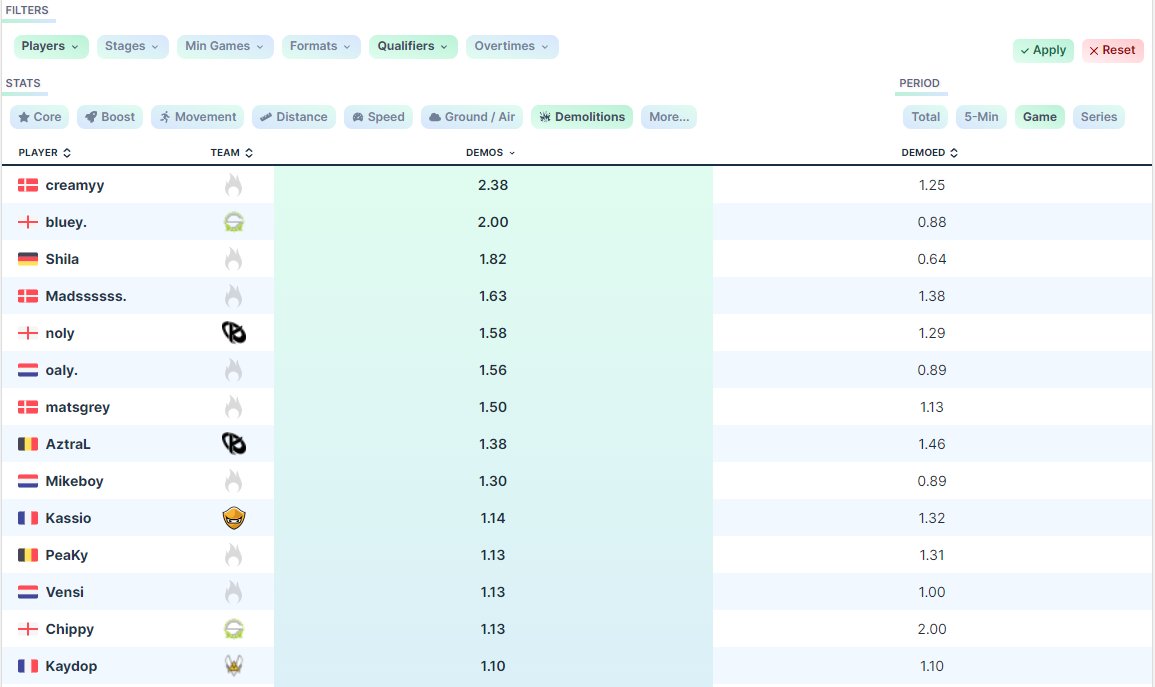Screen dimensions: 1155x687
Task: Select the Movement stats tab
Action: coord(197,117)
